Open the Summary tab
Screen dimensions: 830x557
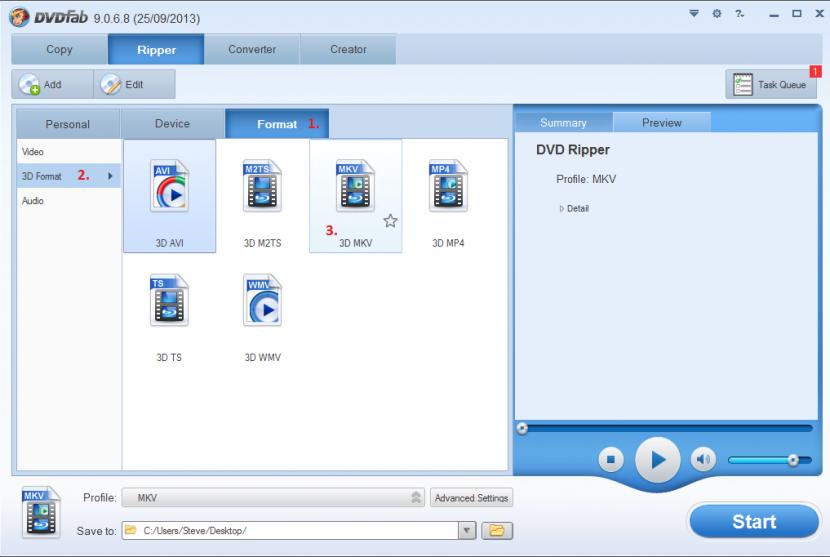pyautogui.click(x=563, y=122)
